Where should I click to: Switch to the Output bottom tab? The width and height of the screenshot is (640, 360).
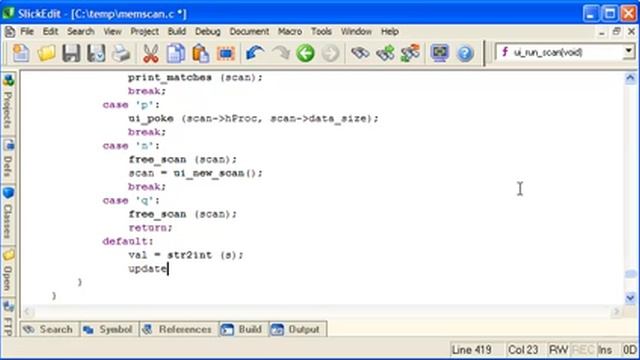pyautogui.click(x=297, y=329)
